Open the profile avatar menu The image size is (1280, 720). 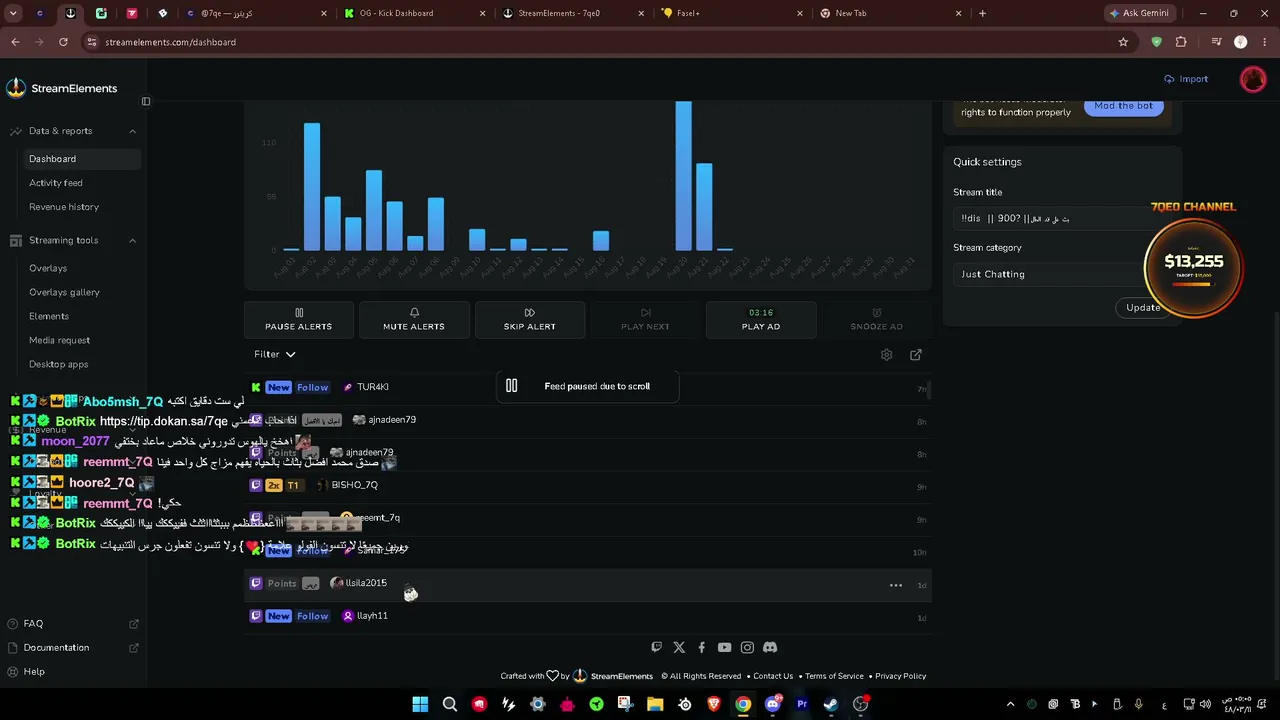(1253, 79)
